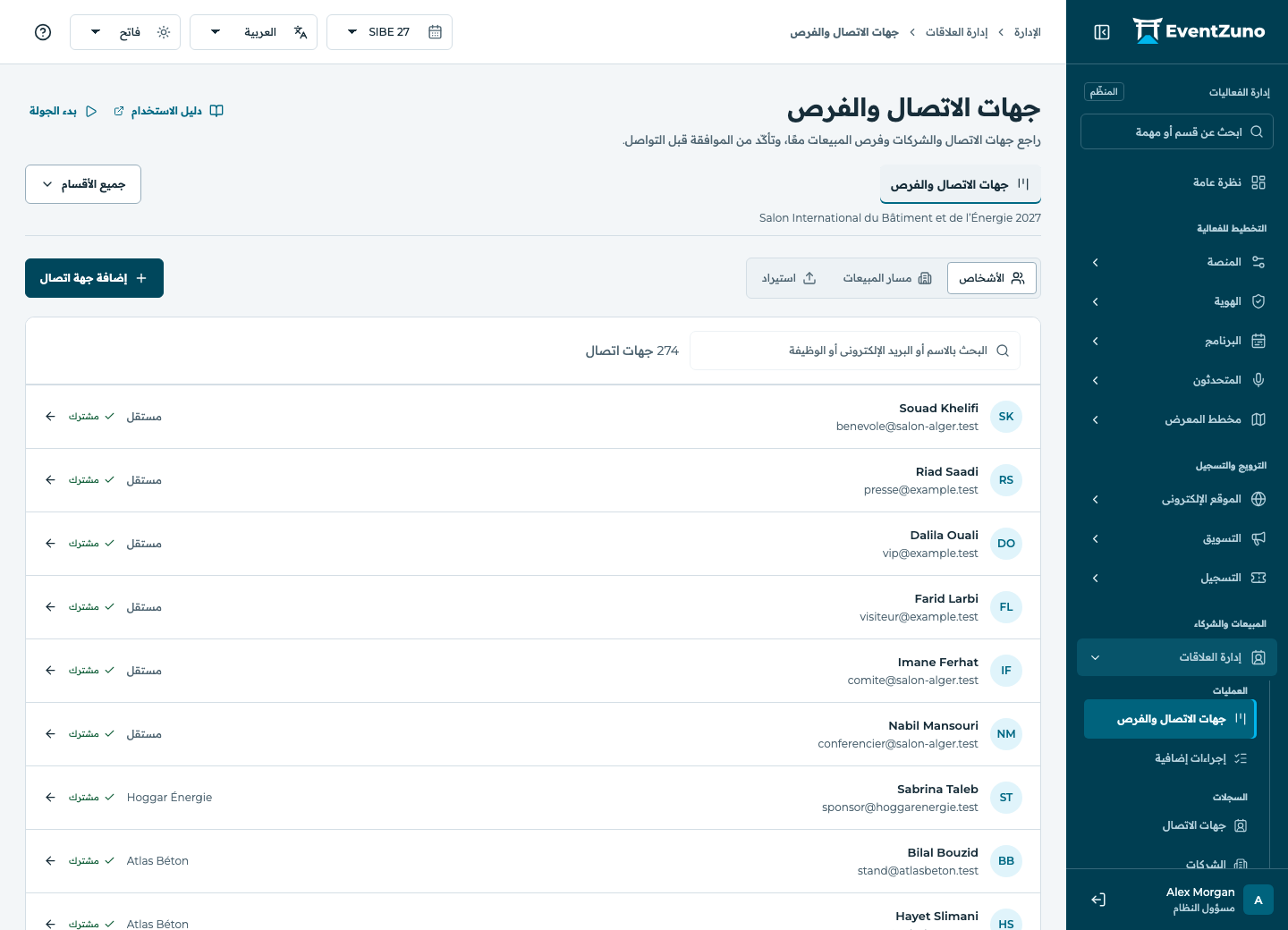
Task: Open Bilal Bouzid row arrow
Action: point(50,861)
